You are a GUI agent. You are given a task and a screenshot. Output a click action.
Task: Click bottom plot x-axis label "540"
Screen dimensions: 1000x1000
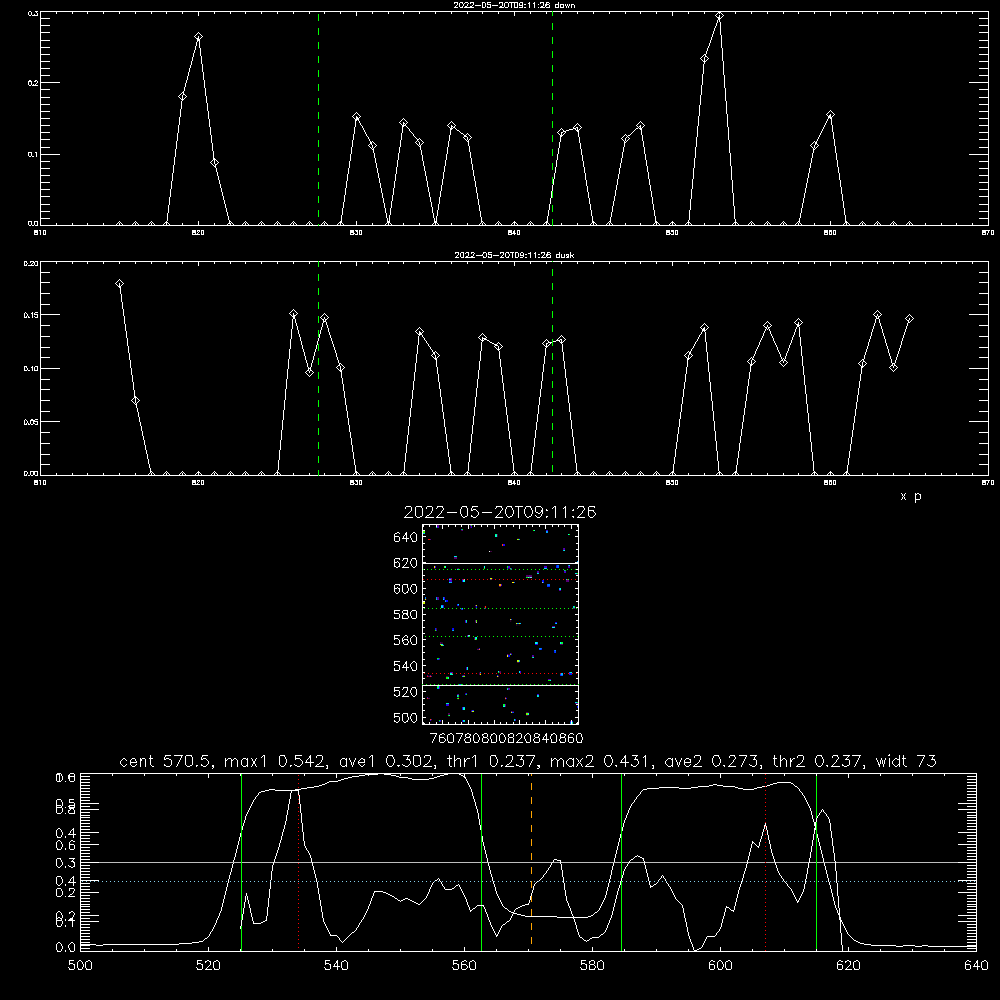click(x=336, y=965)
